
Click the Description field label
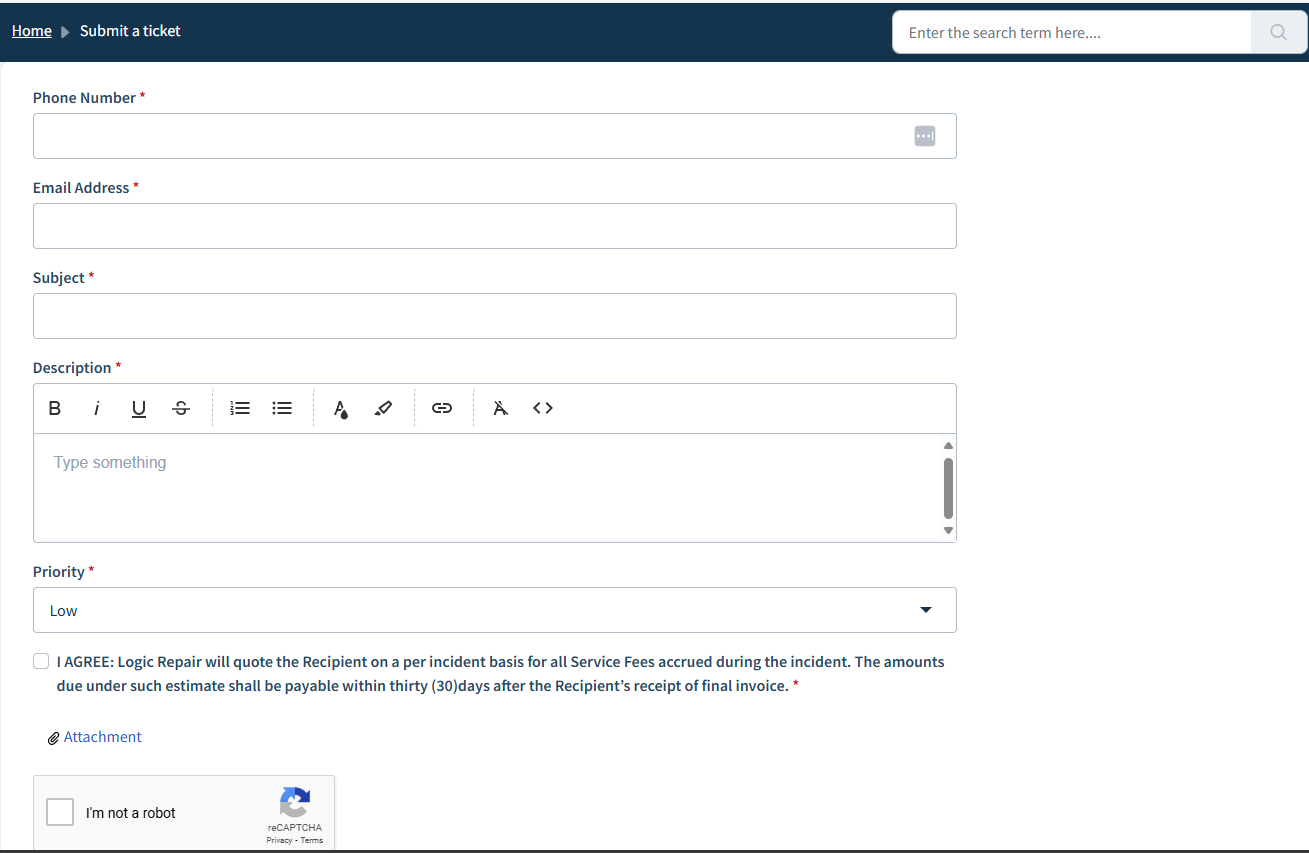72,368
